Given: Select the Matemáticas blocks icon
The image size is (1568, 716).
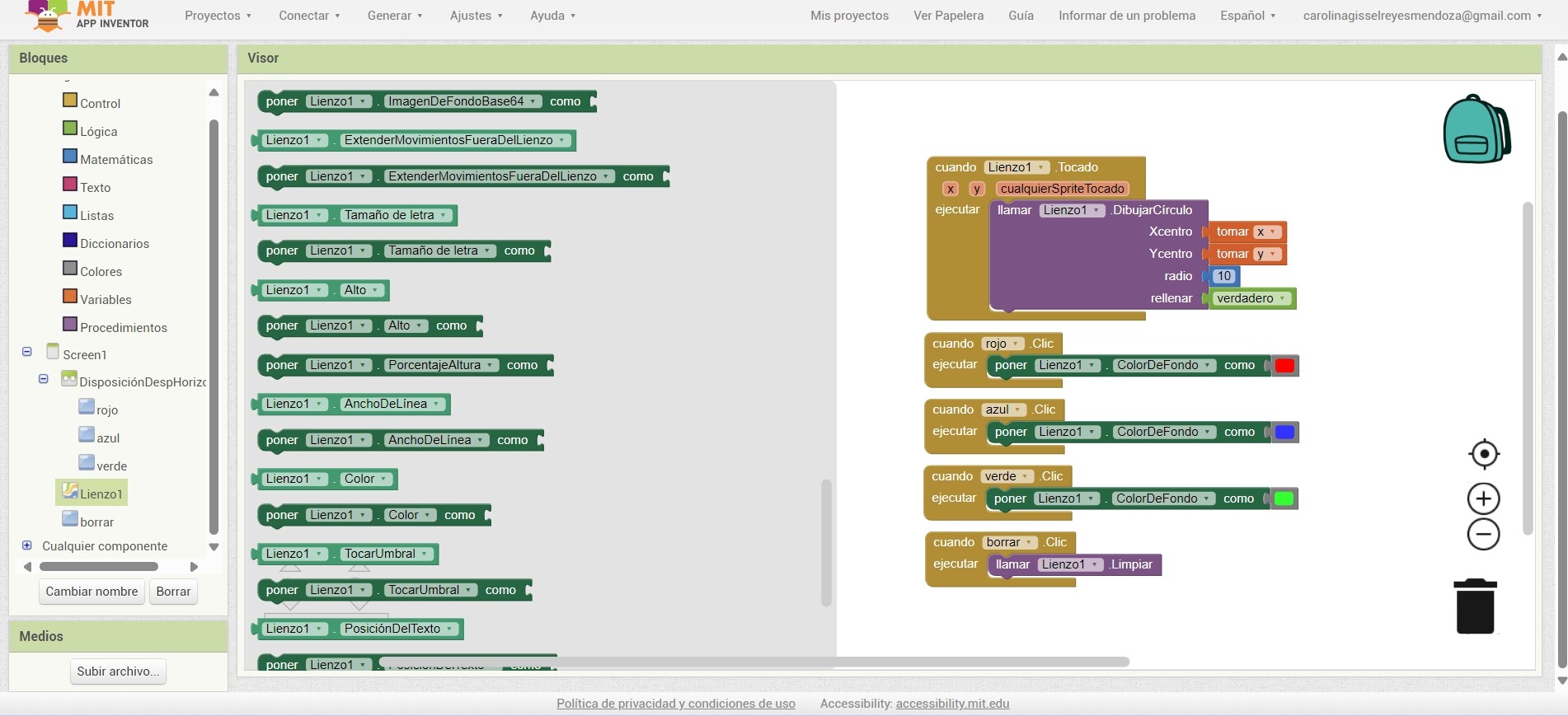Looking at the screenshot, I should [70, 156].
